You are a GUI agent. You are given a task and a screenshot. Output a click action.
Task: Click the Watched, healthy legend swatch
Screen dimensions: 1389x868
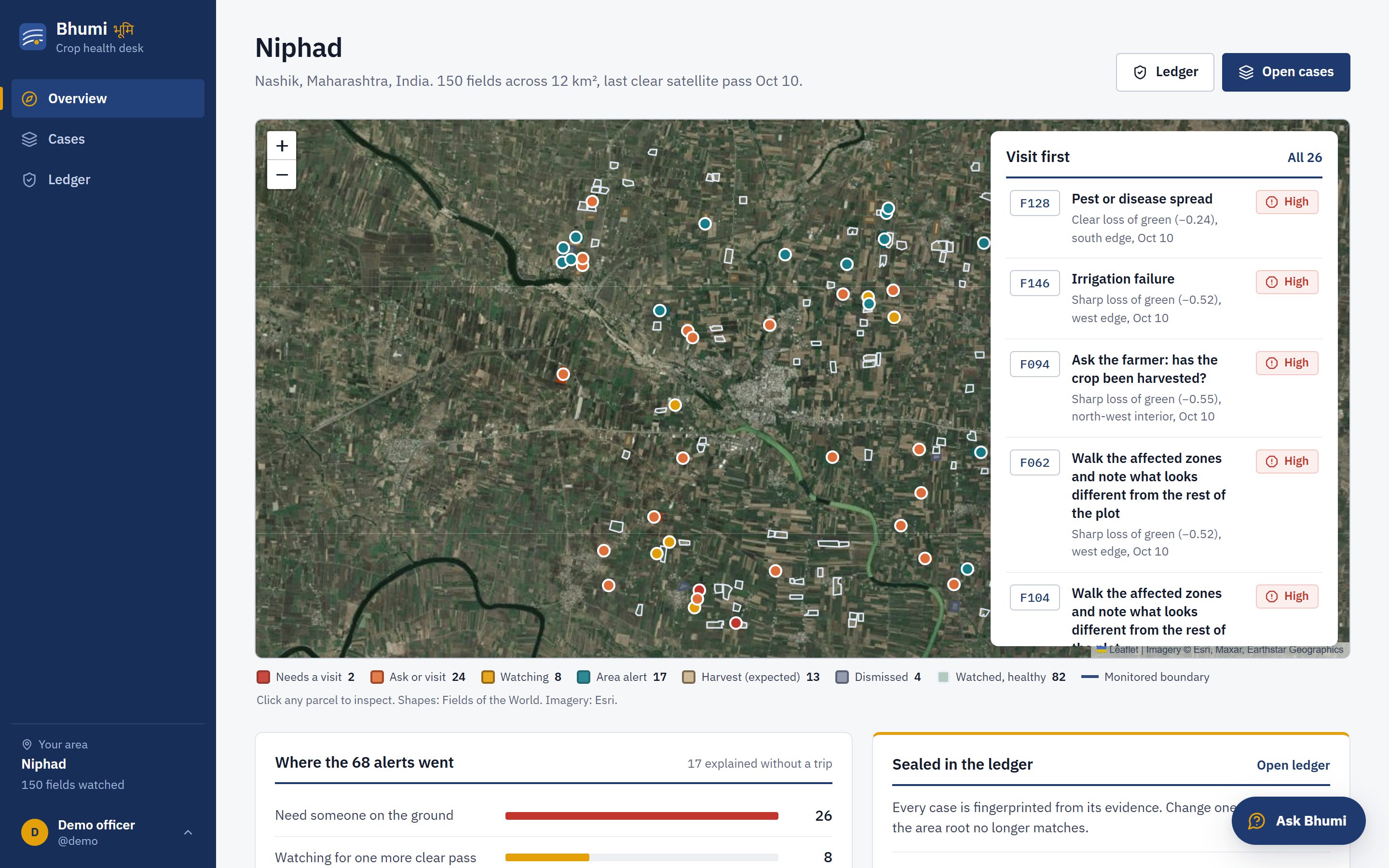coord(943,677)
